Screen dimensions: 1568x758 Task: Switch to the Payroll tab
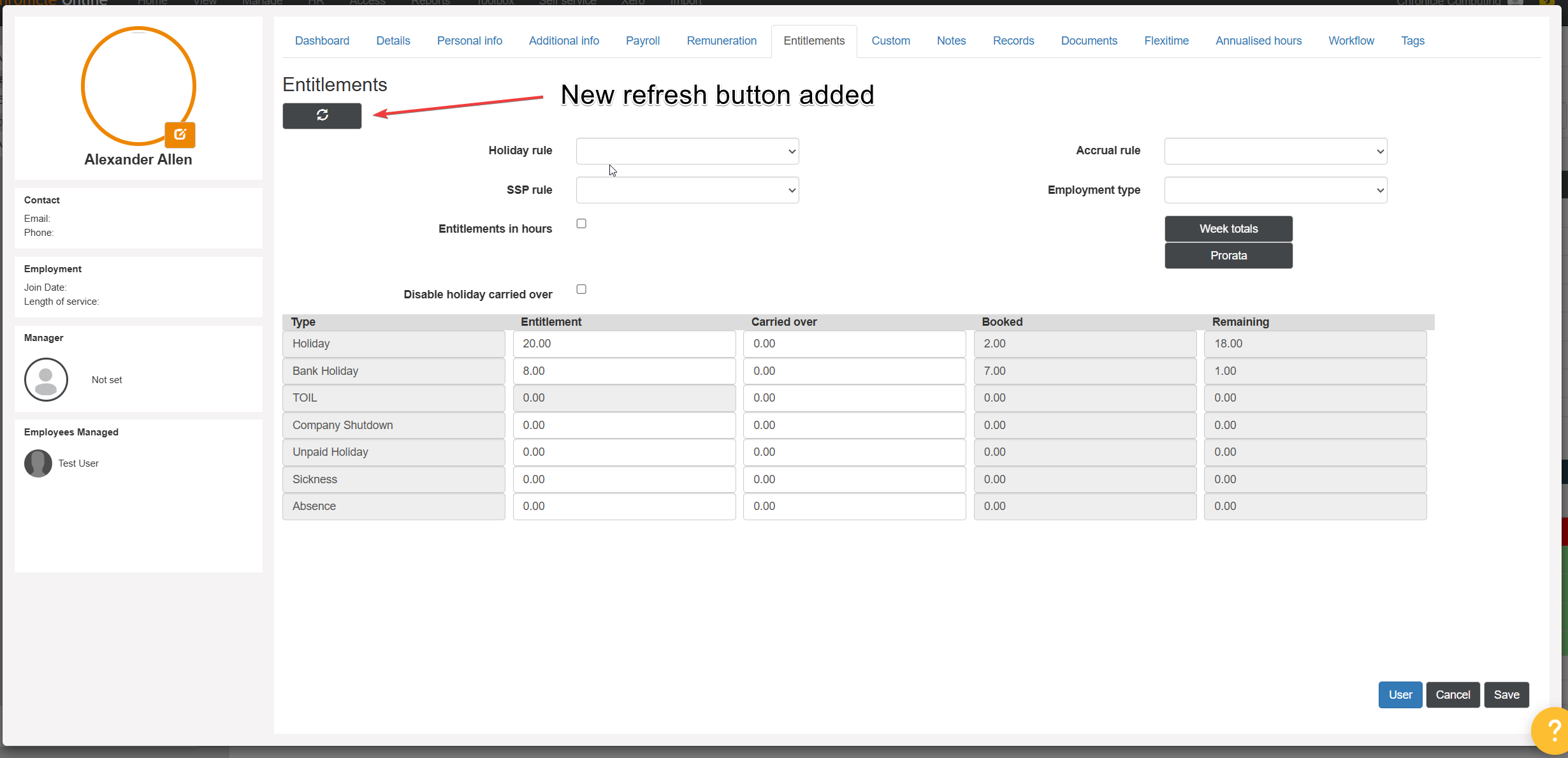642,41
